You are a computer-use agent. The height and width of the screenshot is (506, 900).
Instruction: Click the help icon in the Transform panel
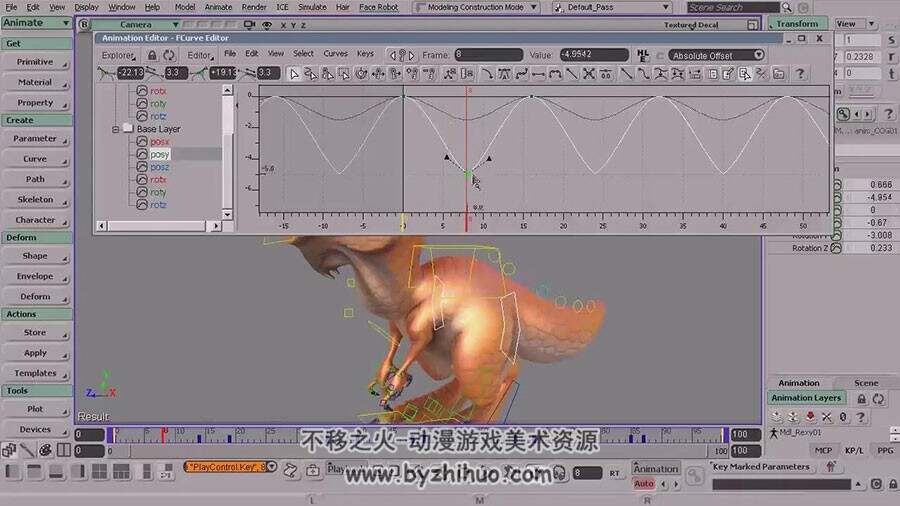click(889, 114)
